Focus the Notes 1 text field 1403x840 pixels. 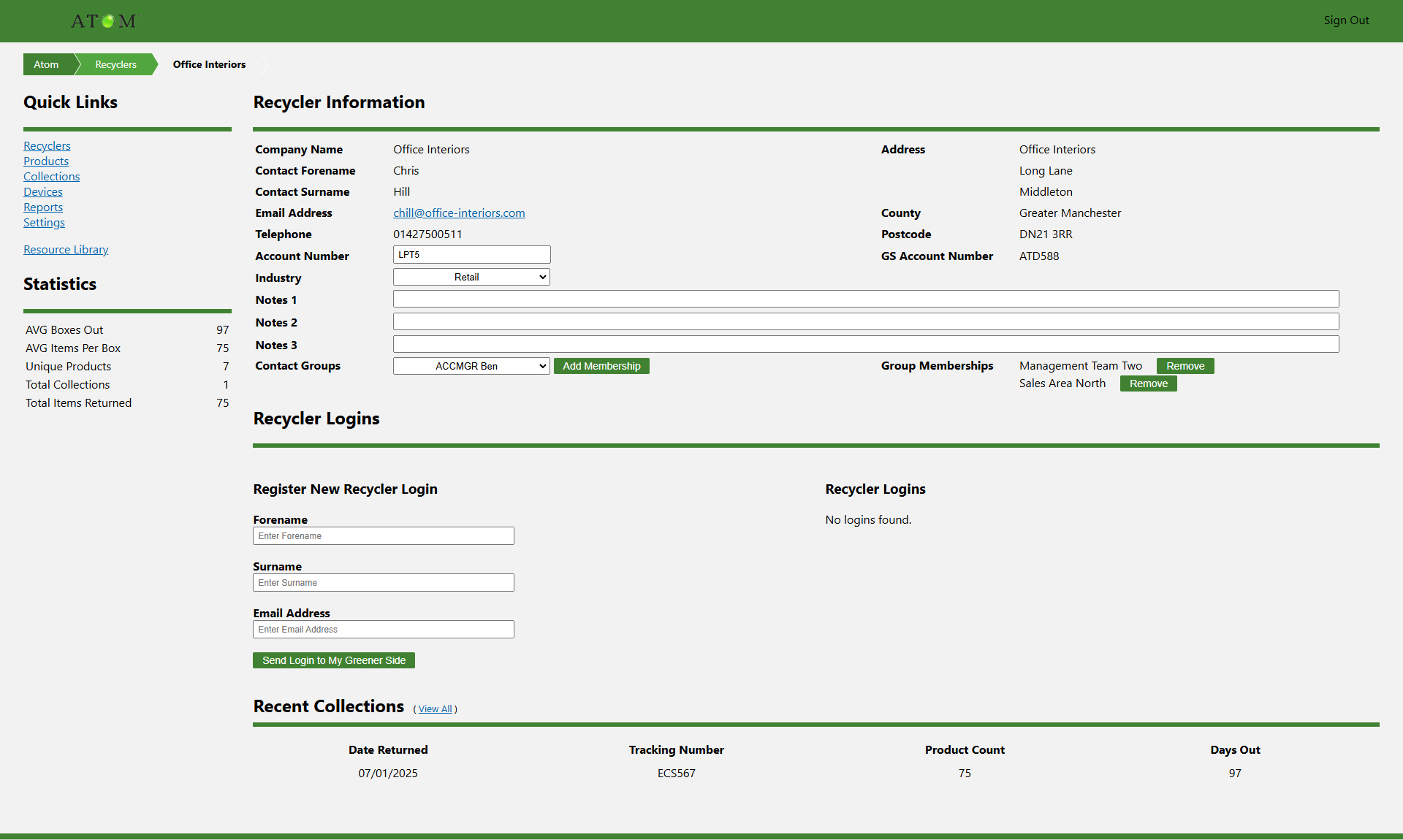pos(865,299)
